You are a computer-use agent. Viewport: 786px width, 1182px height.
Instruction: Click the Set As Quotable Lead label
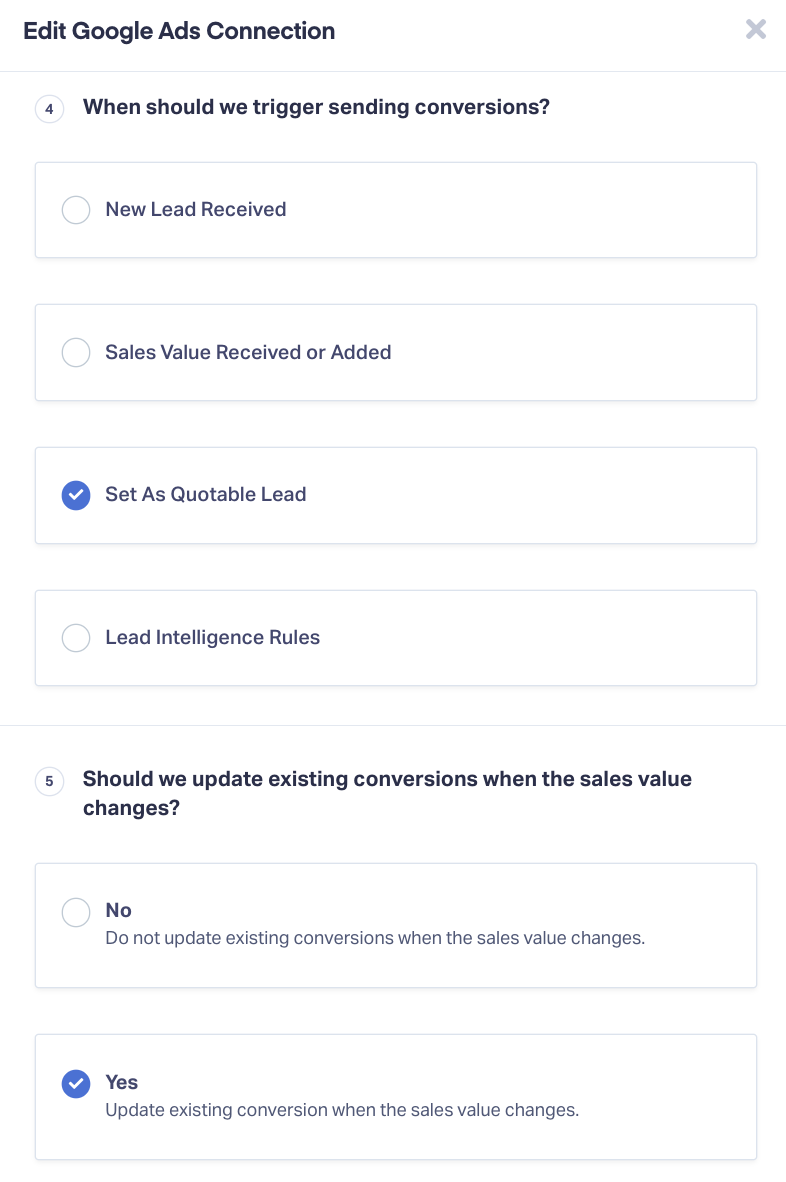click(206, 494)
